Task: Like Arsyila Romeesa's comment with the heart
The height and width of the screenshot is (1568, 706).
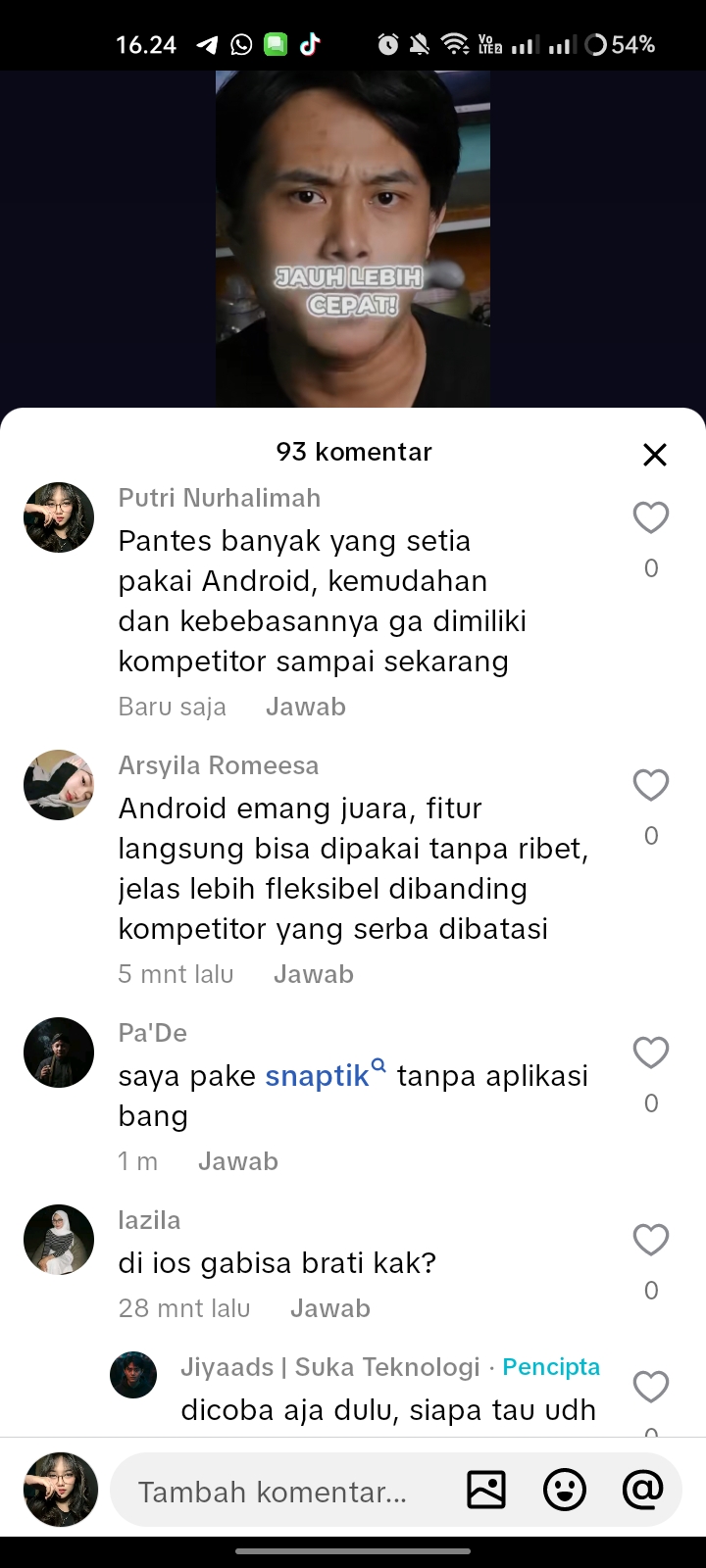Action: (651, 785)
